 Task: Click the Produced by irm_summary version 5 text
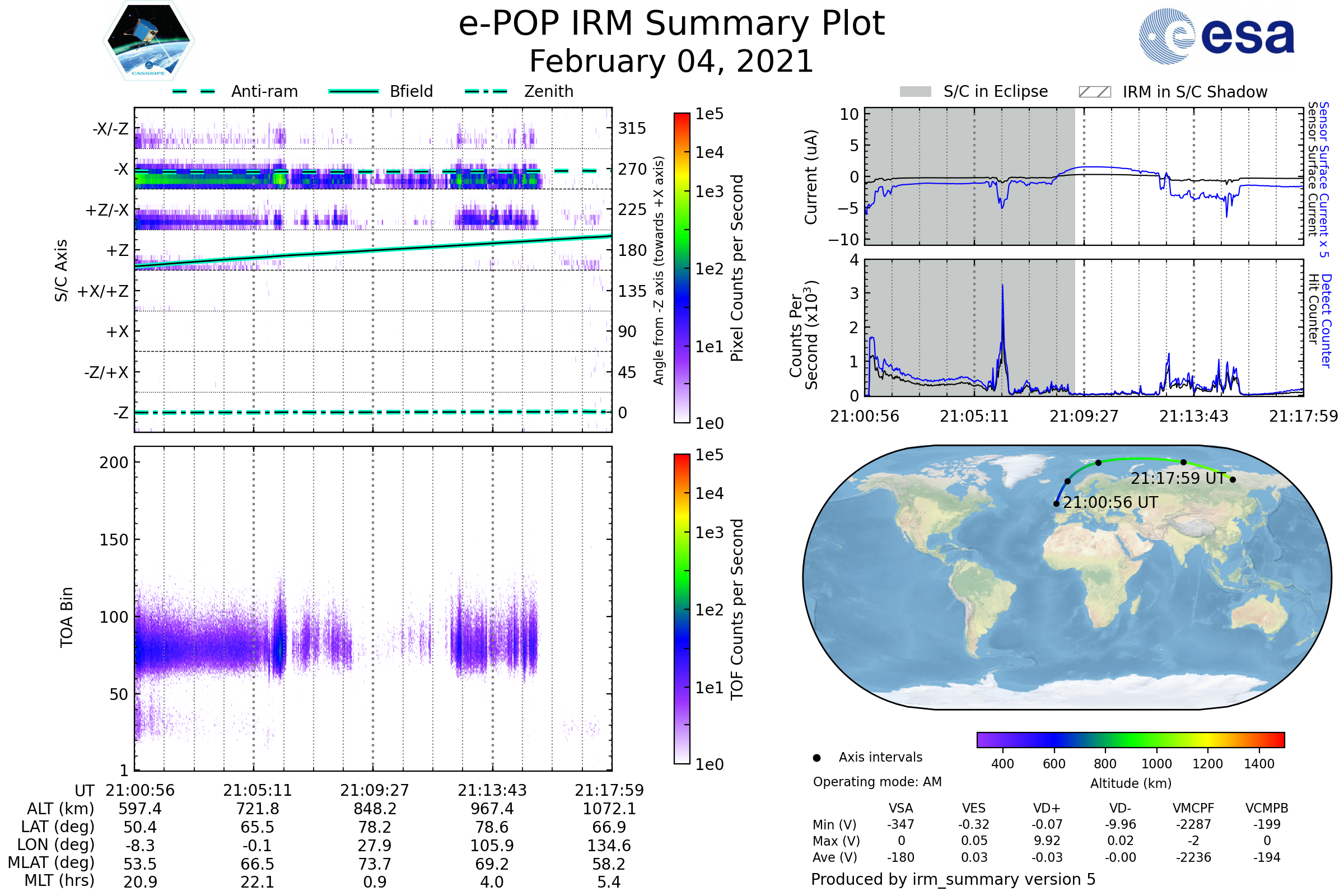[953, 879]
